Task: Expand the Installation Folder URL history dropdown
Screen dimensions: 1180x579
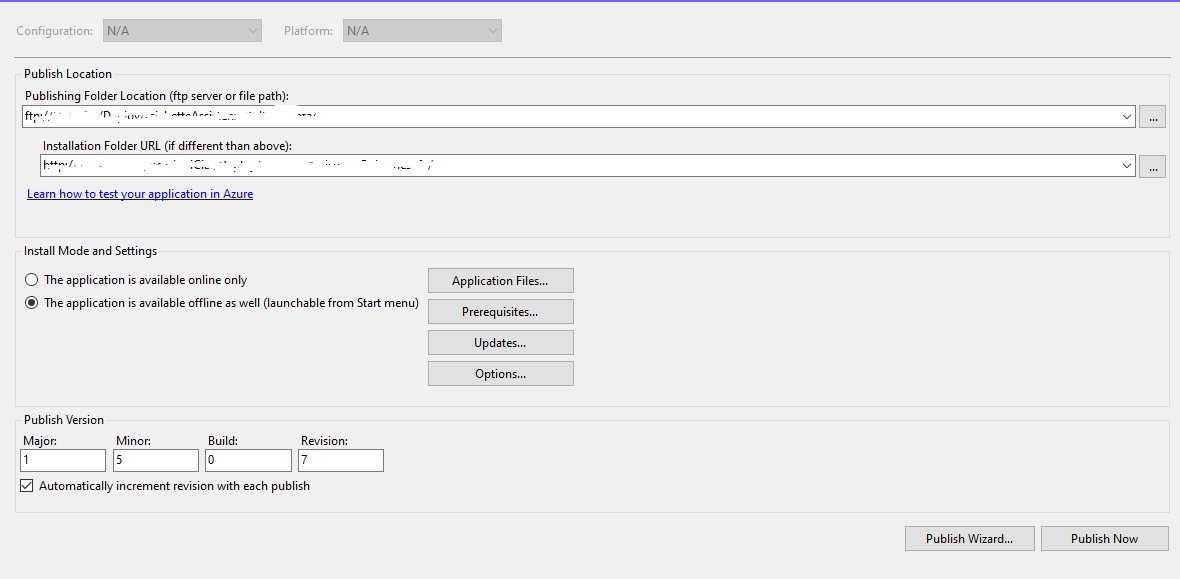Action: click(1127, 166)
